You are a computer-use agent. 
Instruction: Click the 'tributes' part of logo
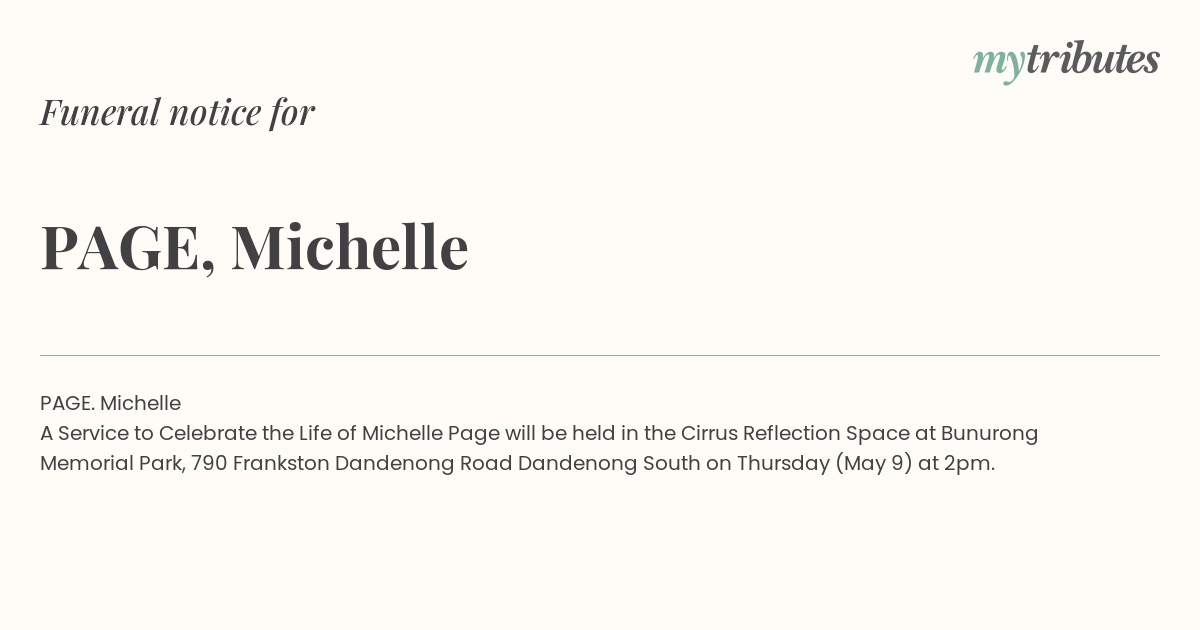[x=1093, y=59]
